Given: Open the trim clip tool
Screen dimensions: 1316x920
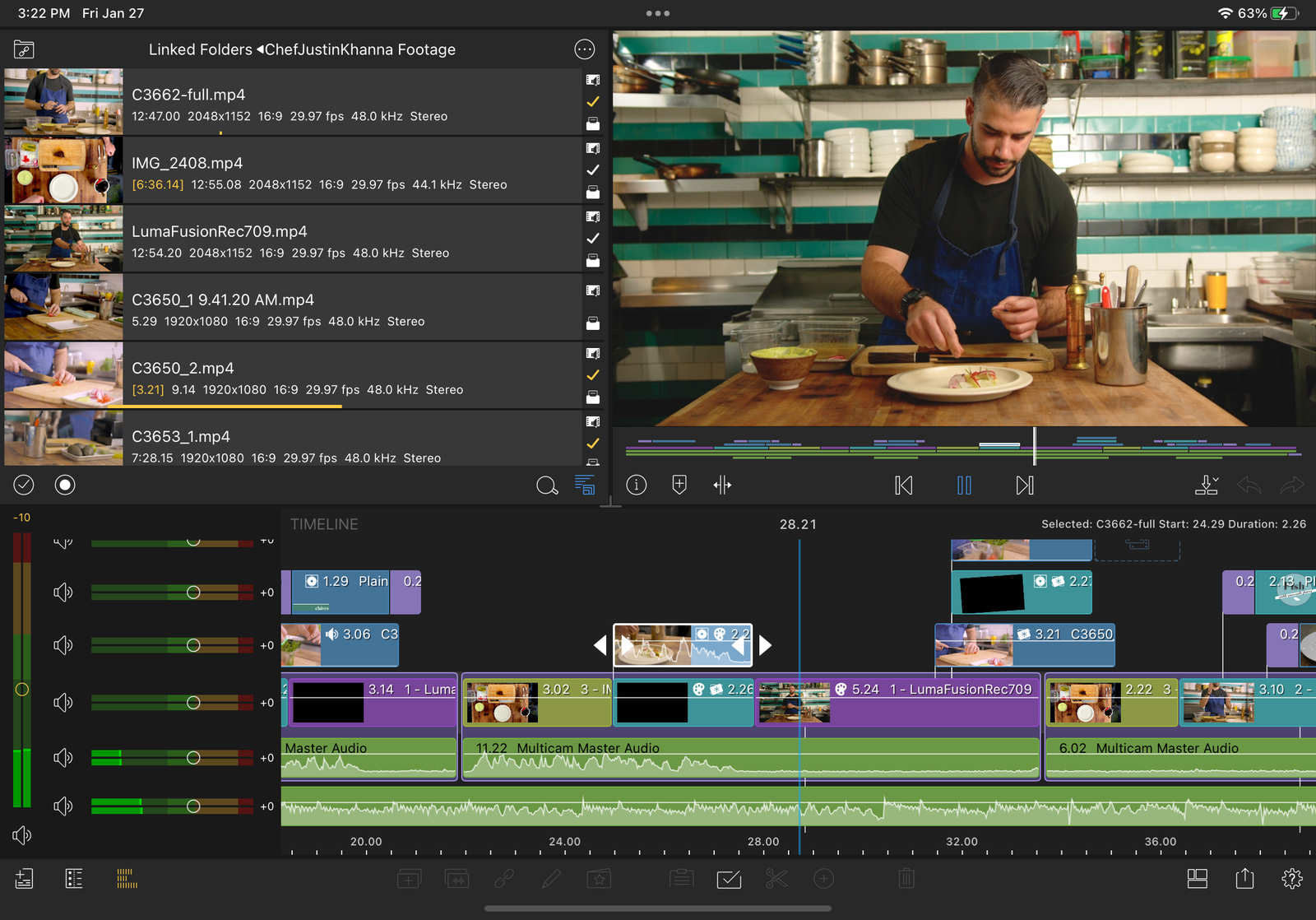Looking at the screenshot, I should 722,486.
